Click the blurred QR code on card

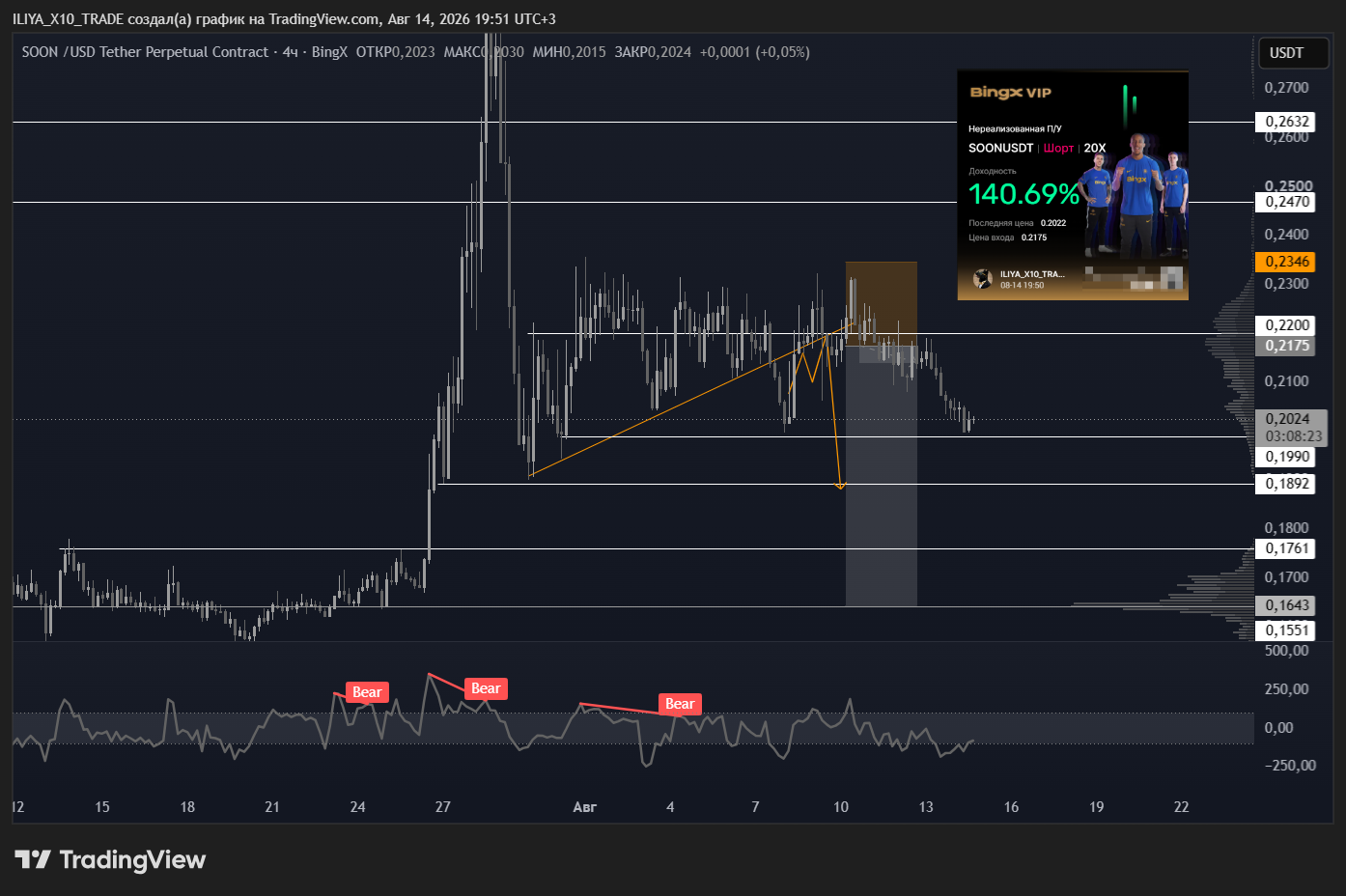click(x=1135, y=279)
